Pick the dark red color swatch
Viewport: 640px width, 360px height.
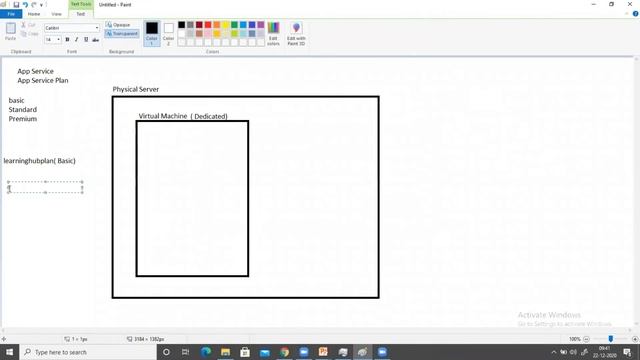pos(199,25)
